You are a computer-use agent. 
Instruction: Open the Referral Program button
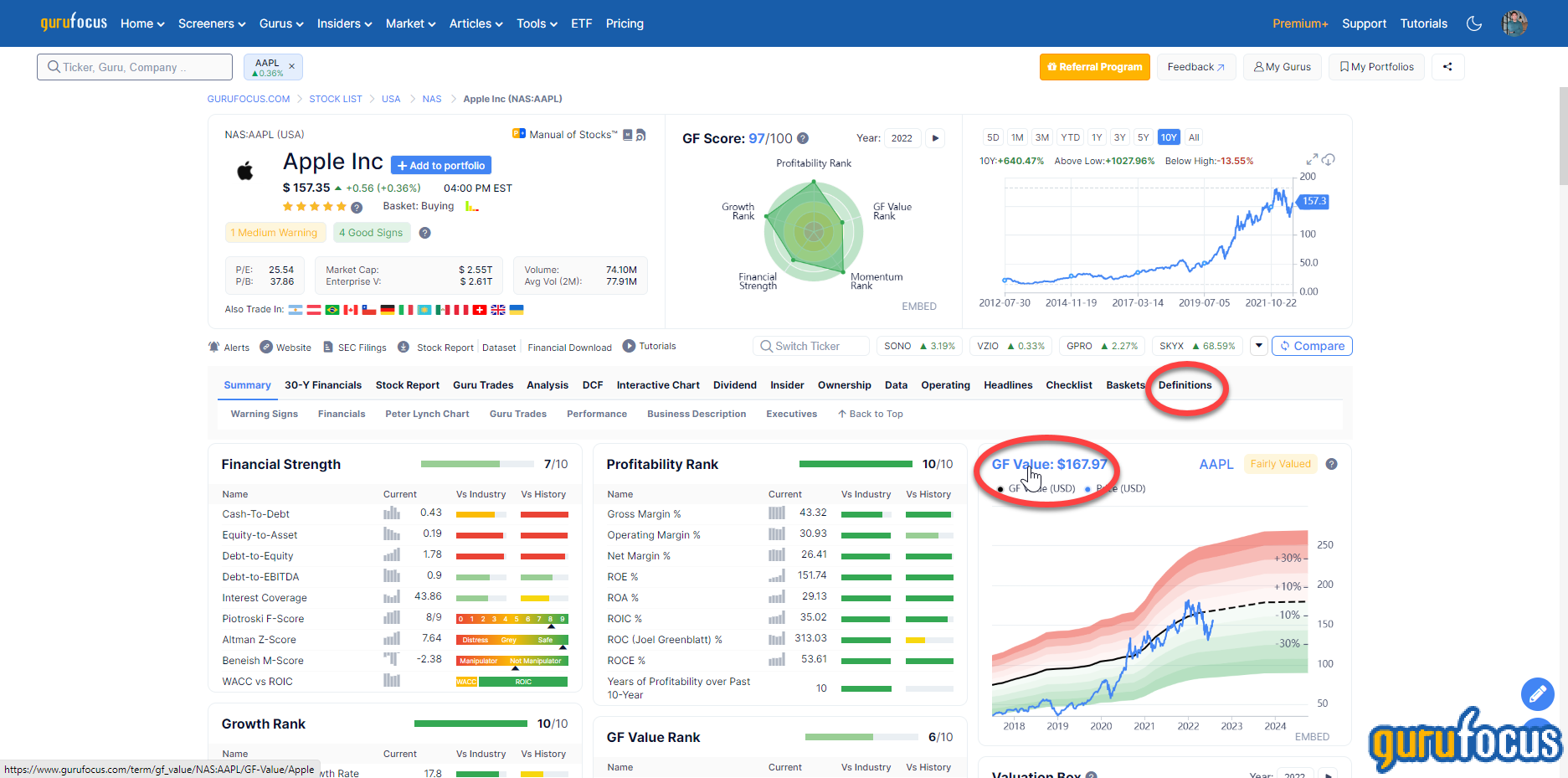click(1095, 67)
